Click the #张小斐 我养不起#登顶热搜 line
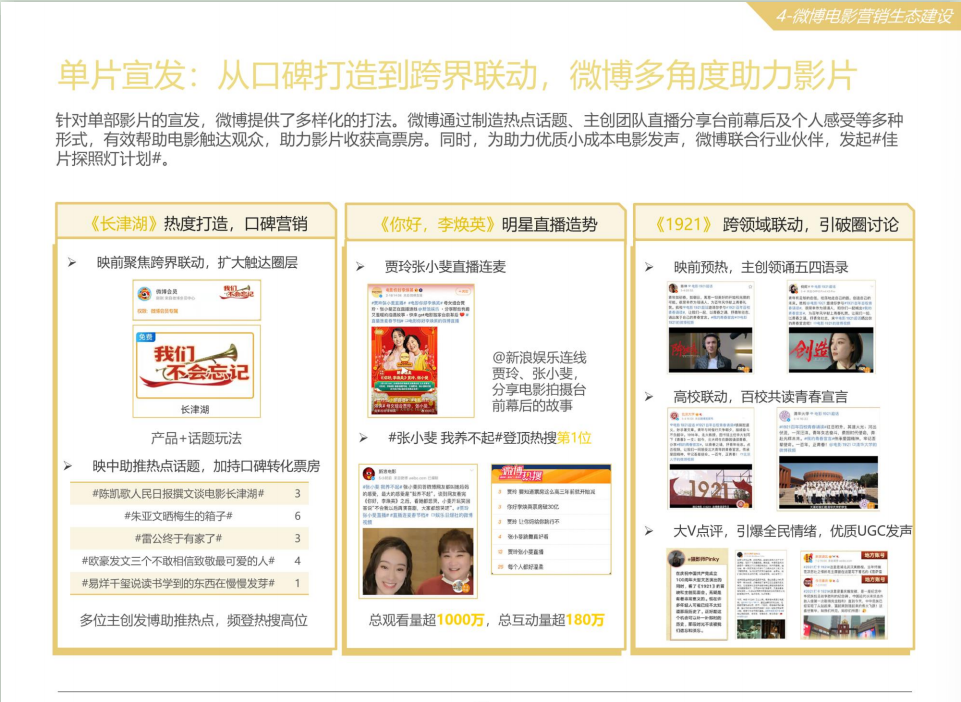Viewport: 961px width, 702px height. (490, 438)
